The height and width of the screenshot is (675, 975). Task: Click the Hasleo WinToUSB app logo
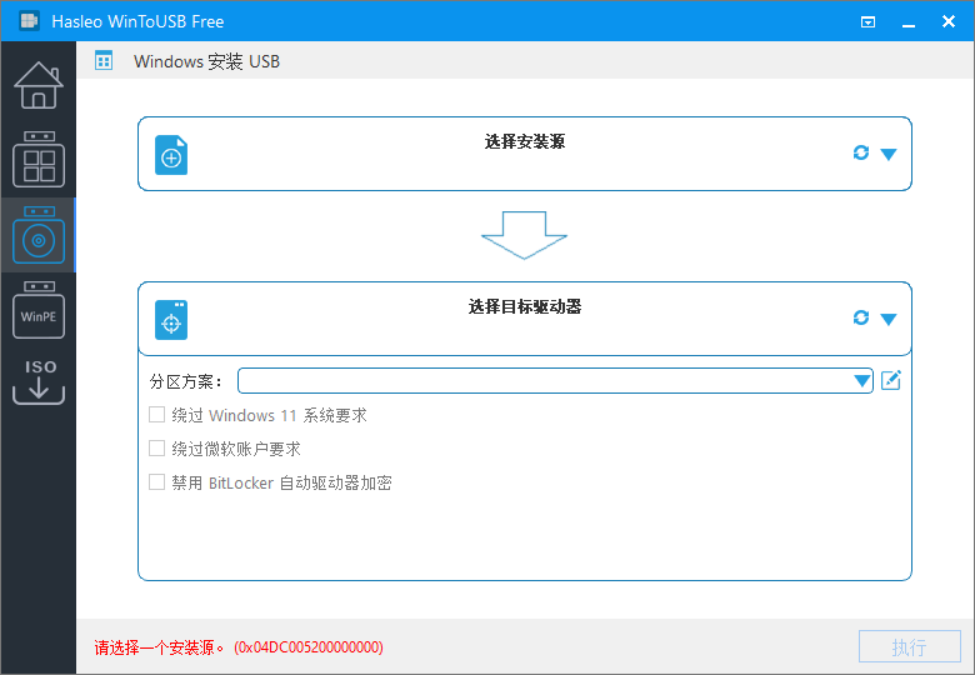29,21
